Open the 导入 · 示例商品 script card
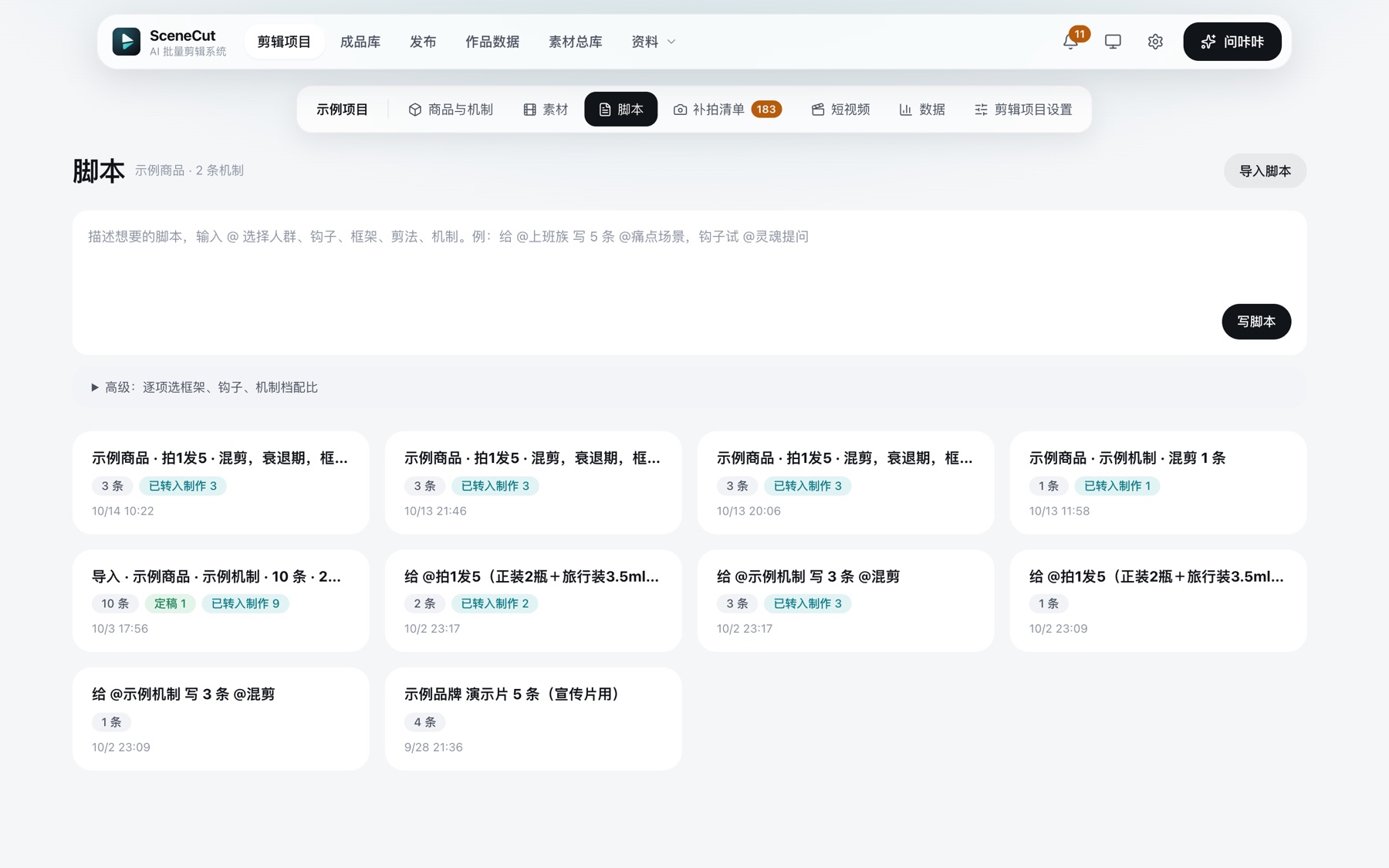This screenshot has width=1389, height=868. 221,601
